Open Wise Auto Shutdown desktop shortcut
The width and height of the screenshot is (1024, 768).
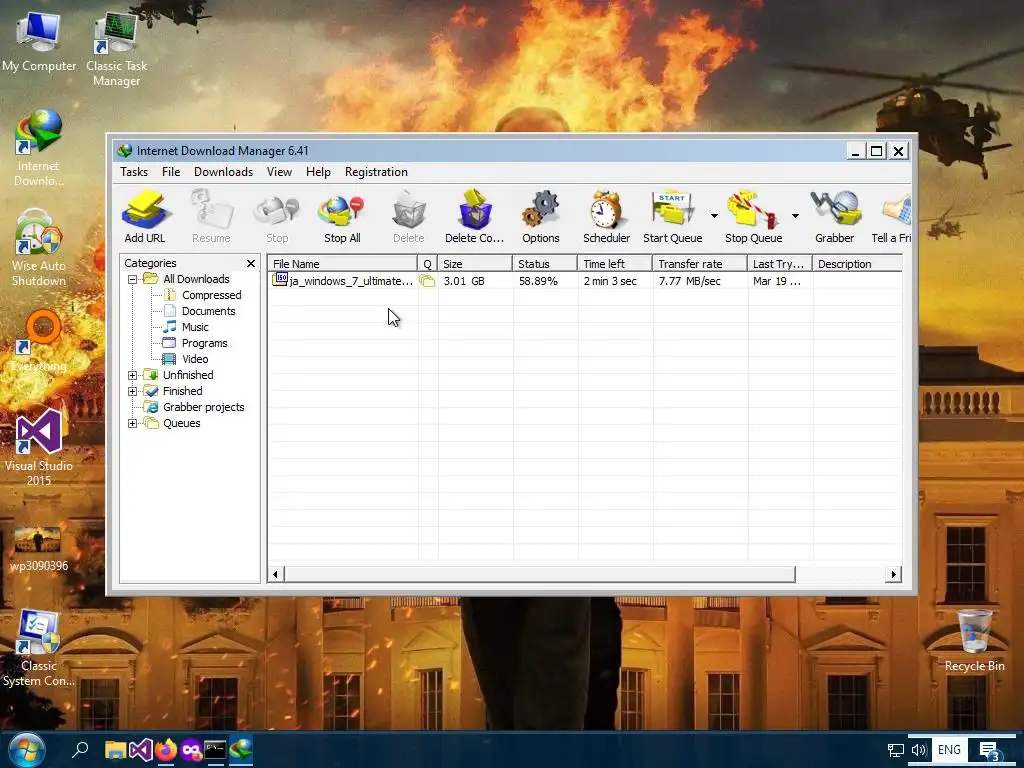tap(39, 248)
